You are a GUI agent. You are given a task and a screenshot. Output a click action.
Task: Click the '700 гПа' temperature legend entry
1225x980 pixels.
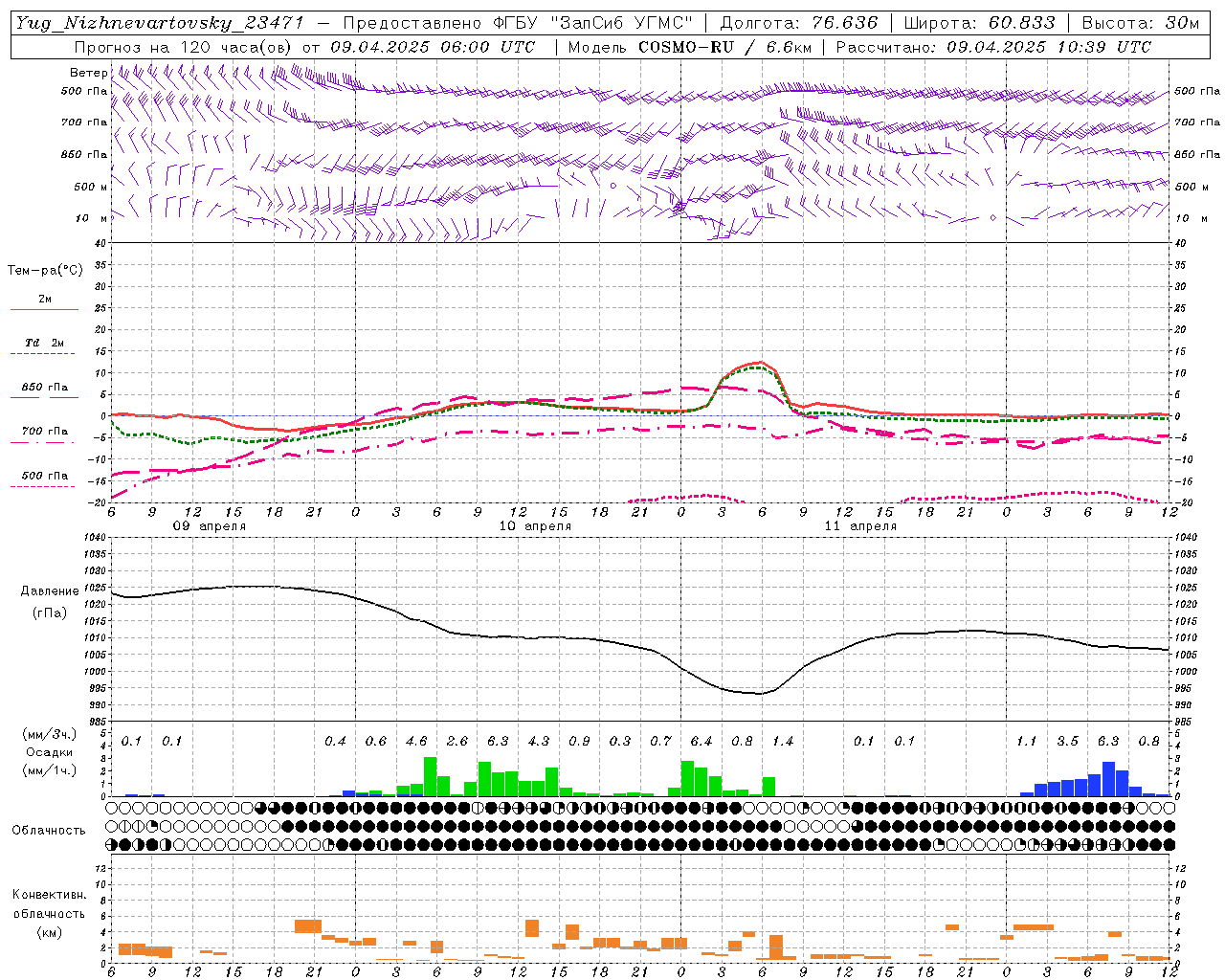click(45, 432)
